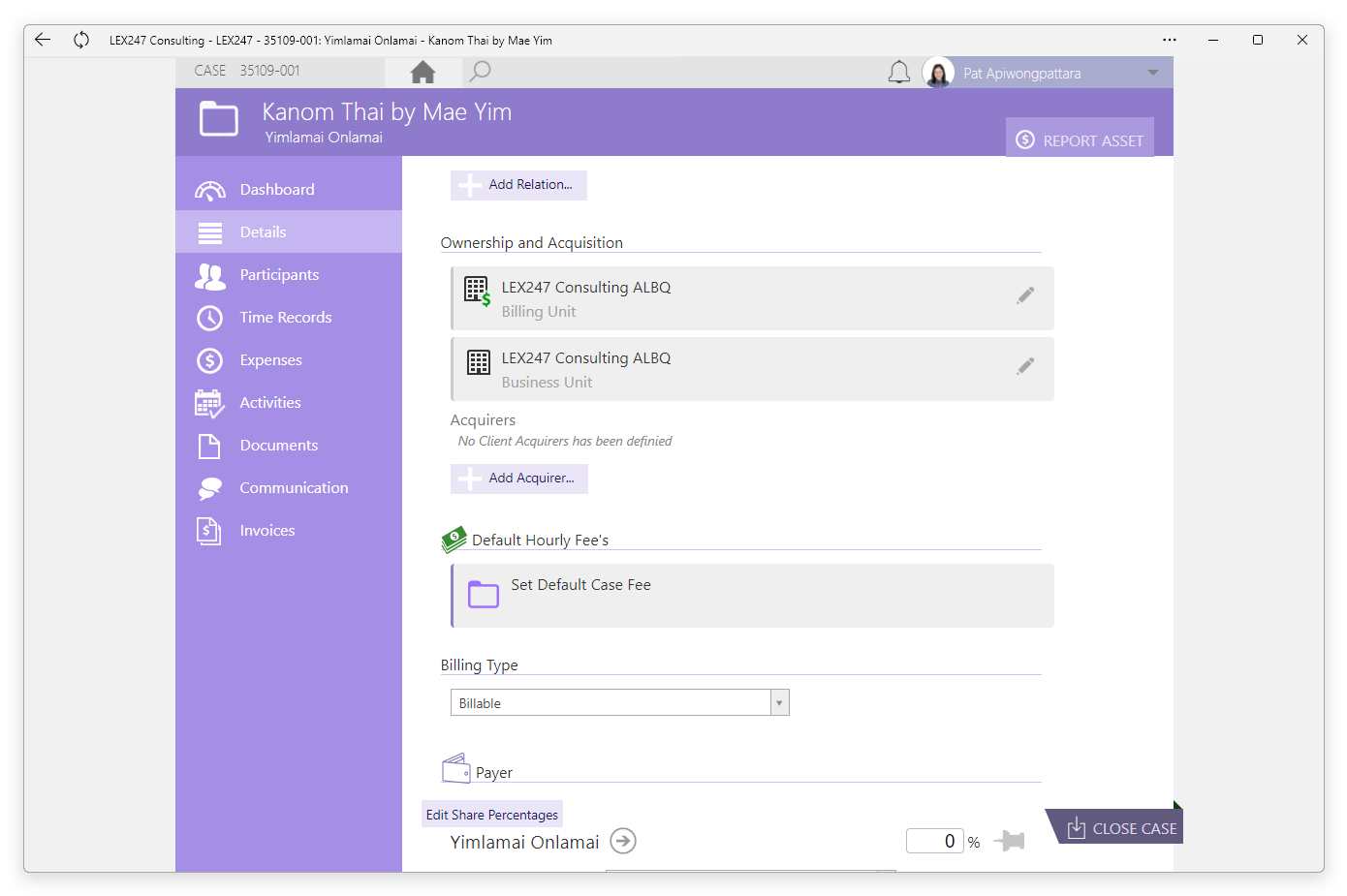Select Details in the sidebar
1347x896 pixels.
(289, 232)
